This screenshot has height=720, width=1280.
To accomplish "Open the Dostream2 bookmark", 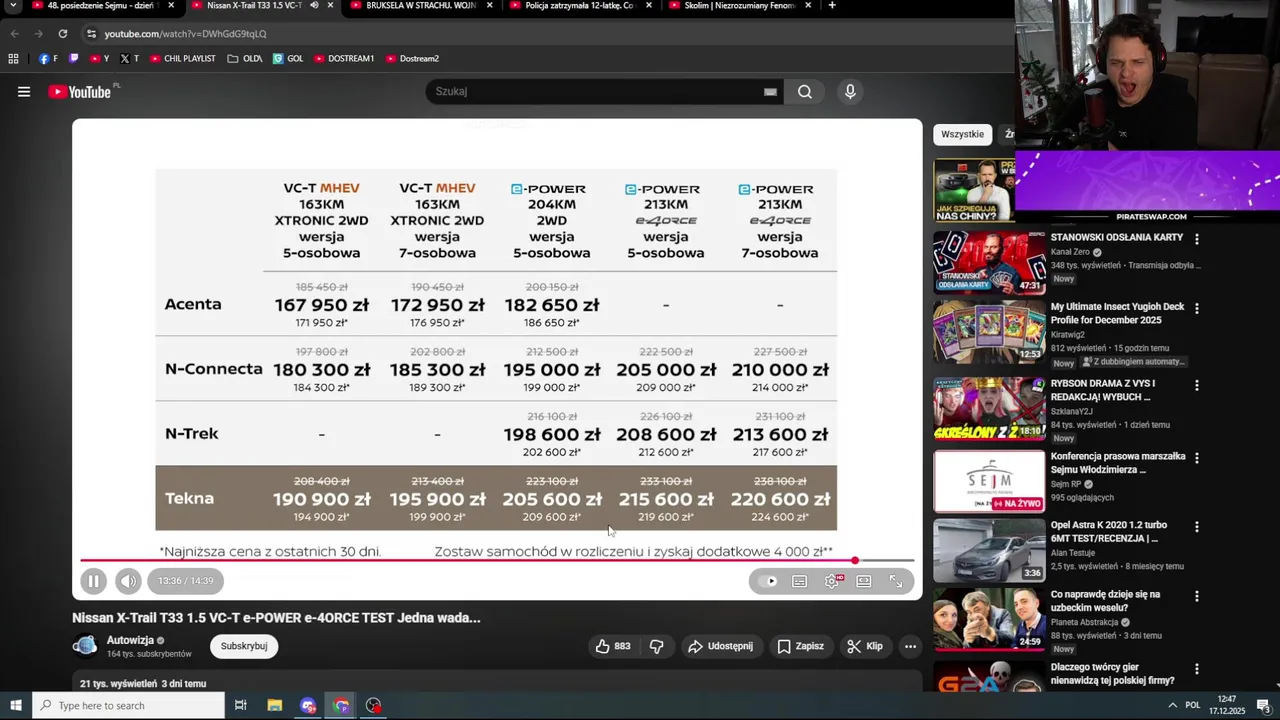I will tap(412, 59).
